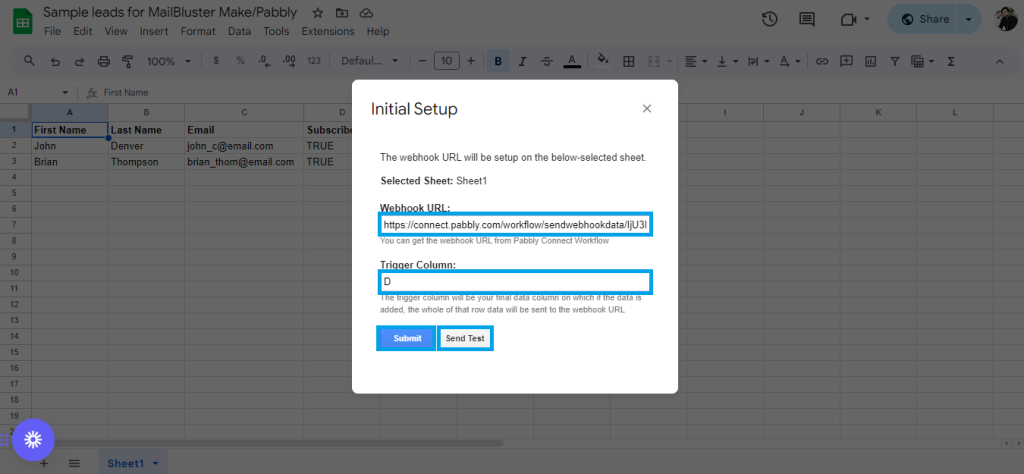Open the zoom 100% dropdown
This screenshot has height=474, width=1024.
point(168,61)
